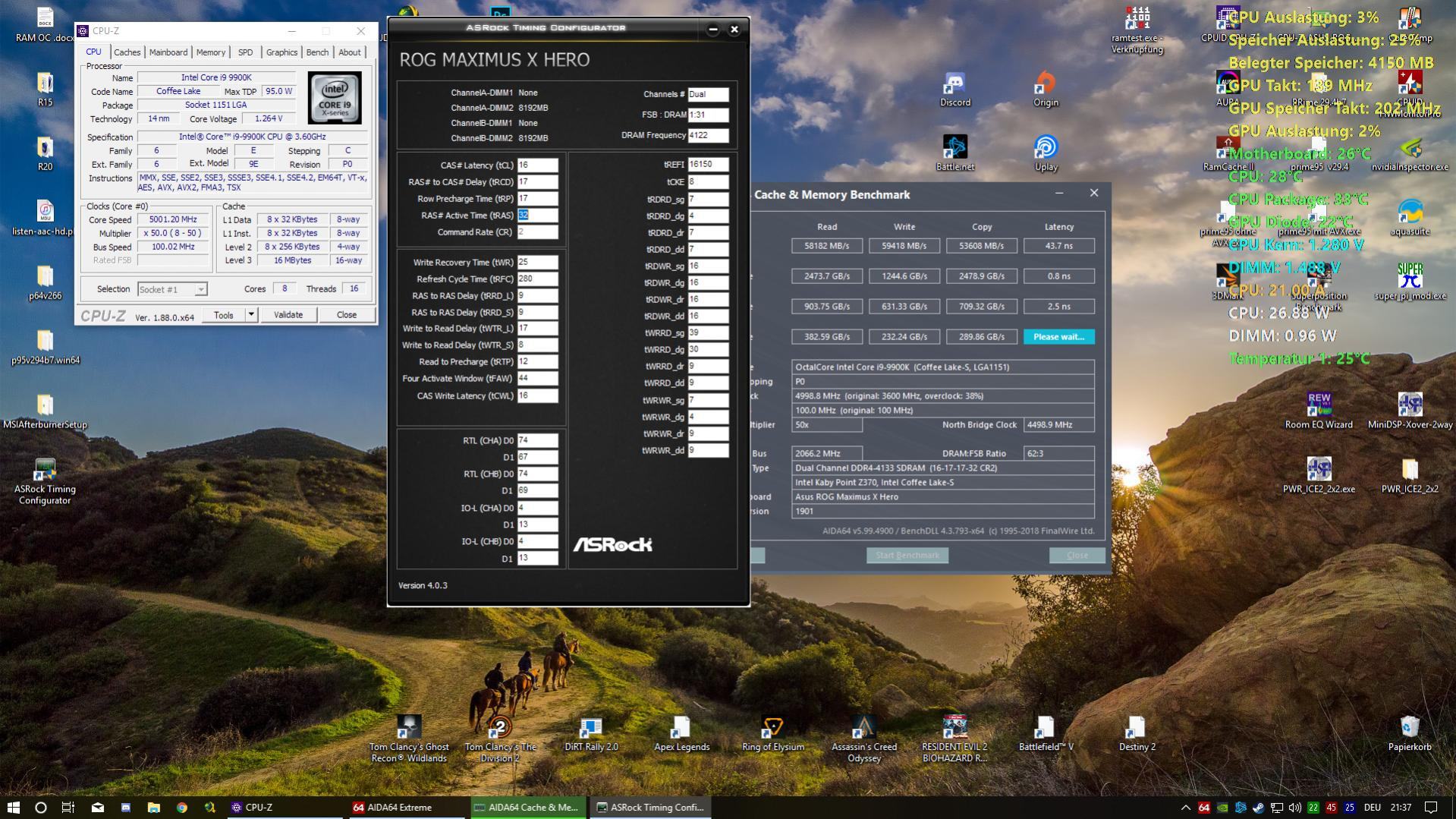1456x819 pixels.
Task: Launch DiRT Rally 2.0 shortcut
Action: [591, 735]
